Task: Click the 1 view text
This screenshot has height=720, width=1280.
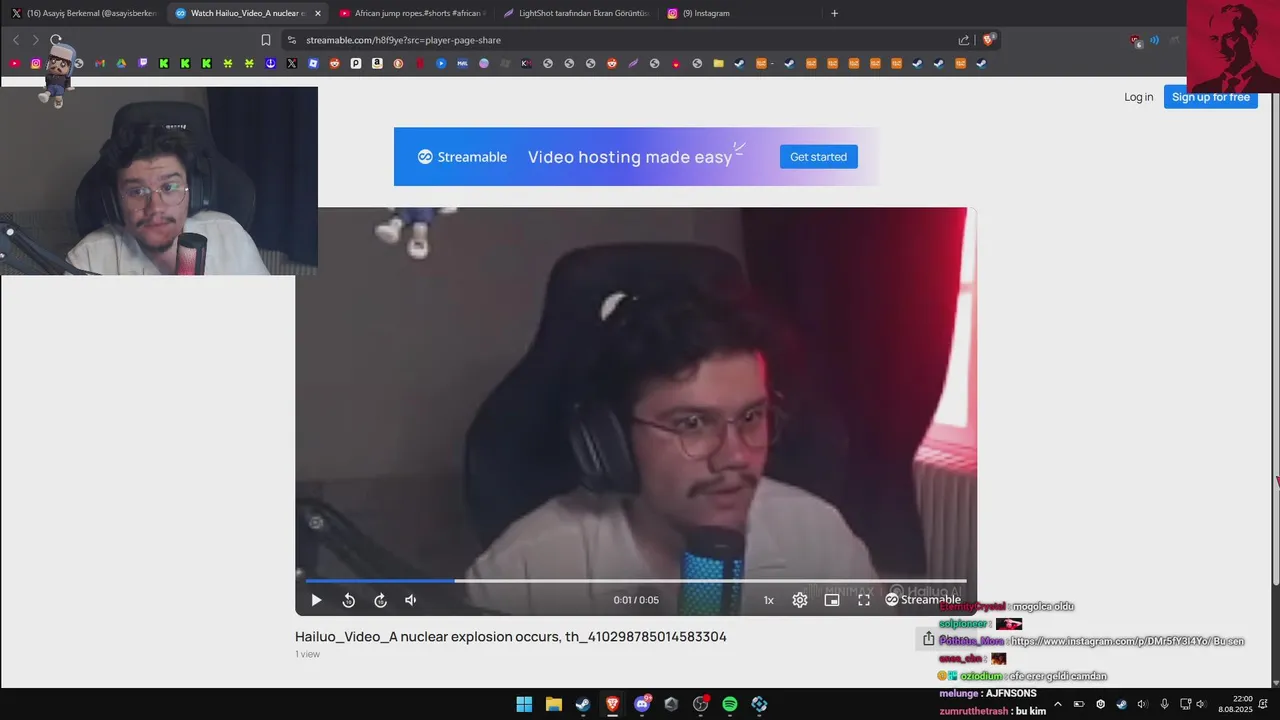Action: (307, 654)
